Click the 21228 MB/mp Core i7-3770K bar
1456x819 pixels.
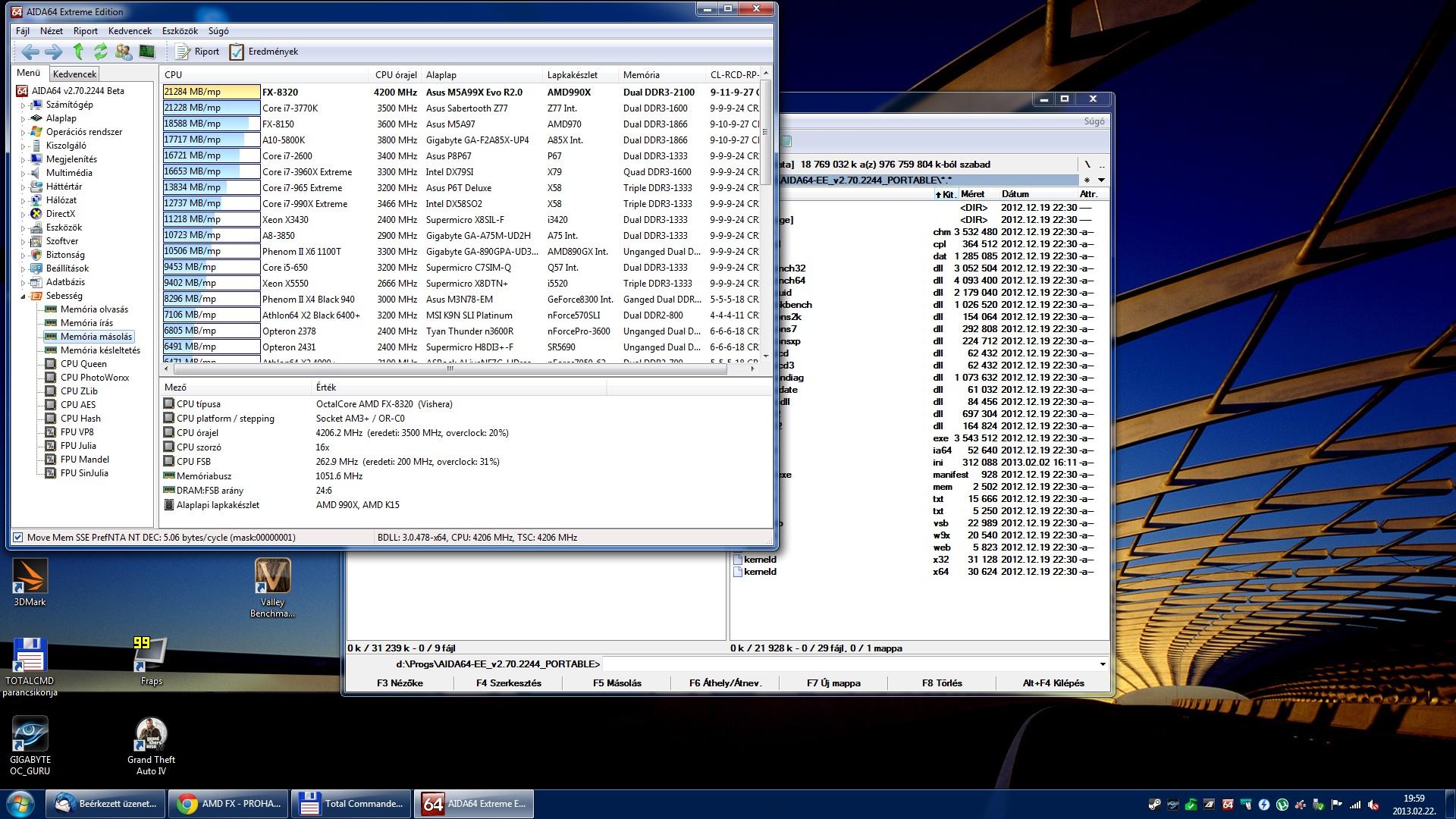[211, 108]
